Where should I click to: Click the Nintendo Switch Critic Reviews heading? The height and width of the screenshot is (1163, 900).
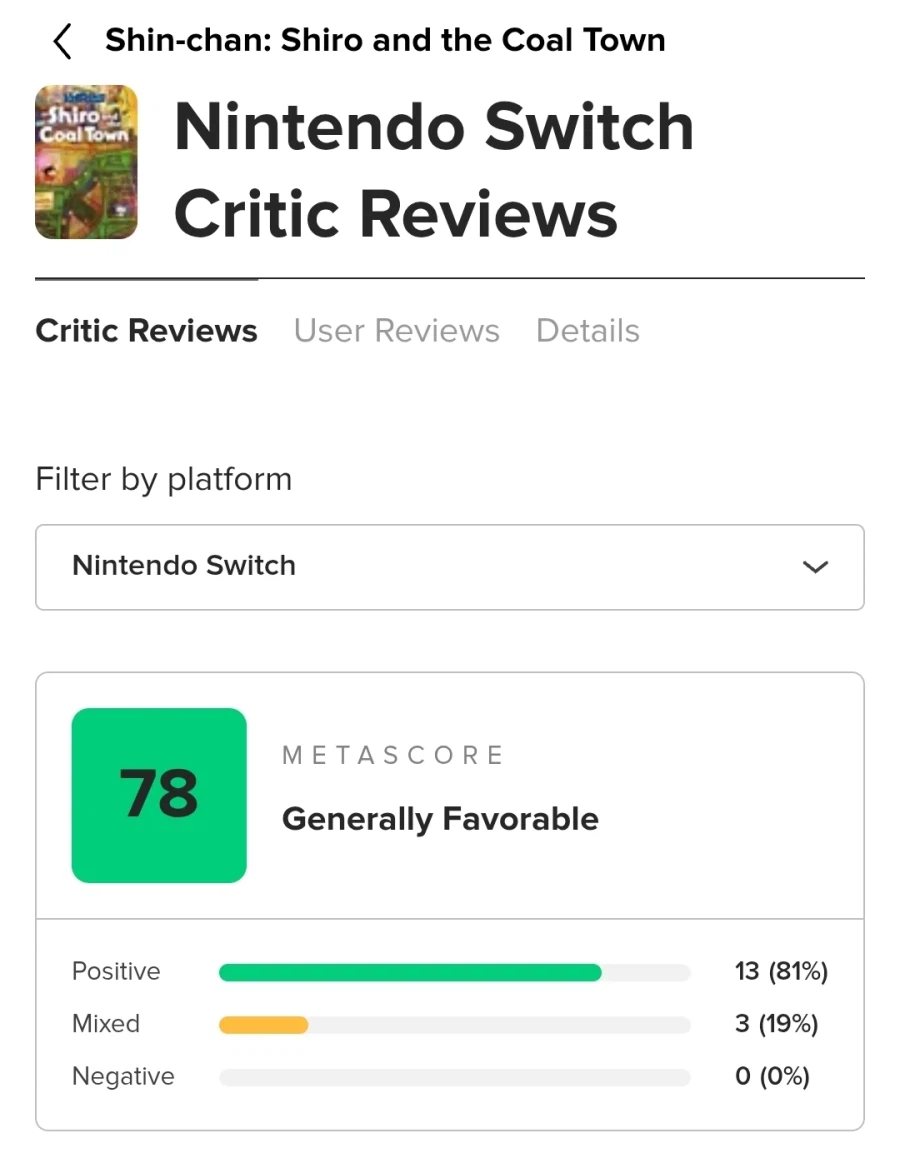tap(434, 170)
